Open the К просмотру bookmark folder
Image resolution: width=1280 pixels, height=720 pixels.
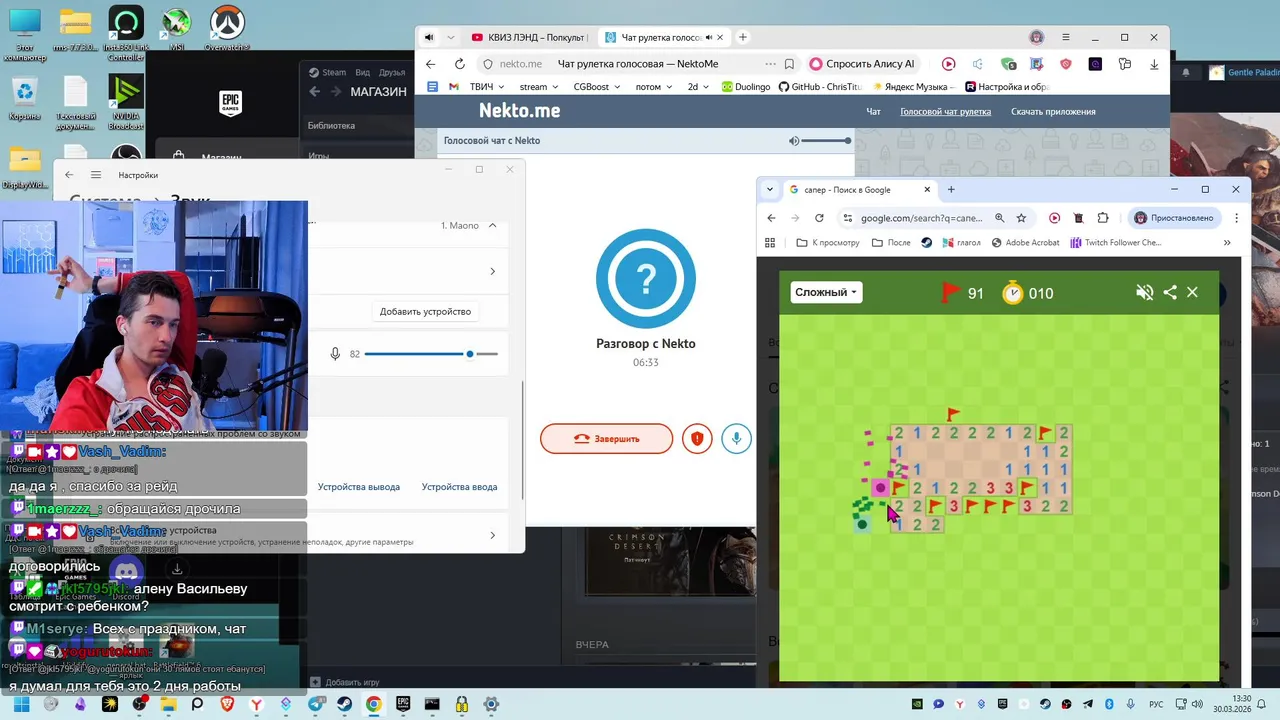click(x=827, y=242)
